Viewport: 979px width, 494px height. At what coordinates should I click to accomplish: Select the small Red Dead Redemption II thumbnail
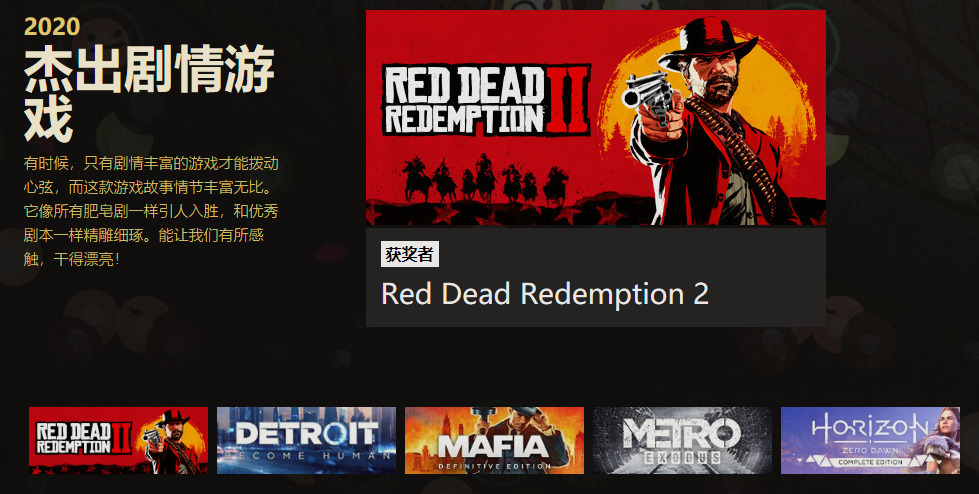[118, 440]
